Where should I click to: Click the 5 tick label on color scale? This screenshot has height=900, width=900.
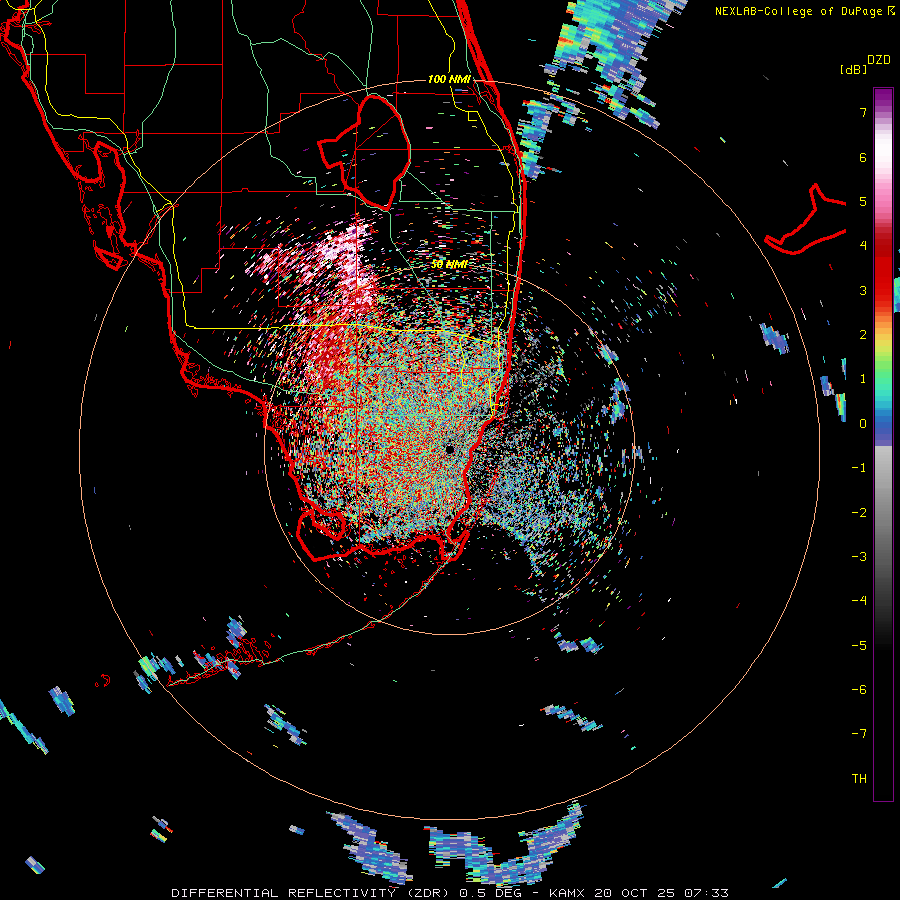coord(863,201)
